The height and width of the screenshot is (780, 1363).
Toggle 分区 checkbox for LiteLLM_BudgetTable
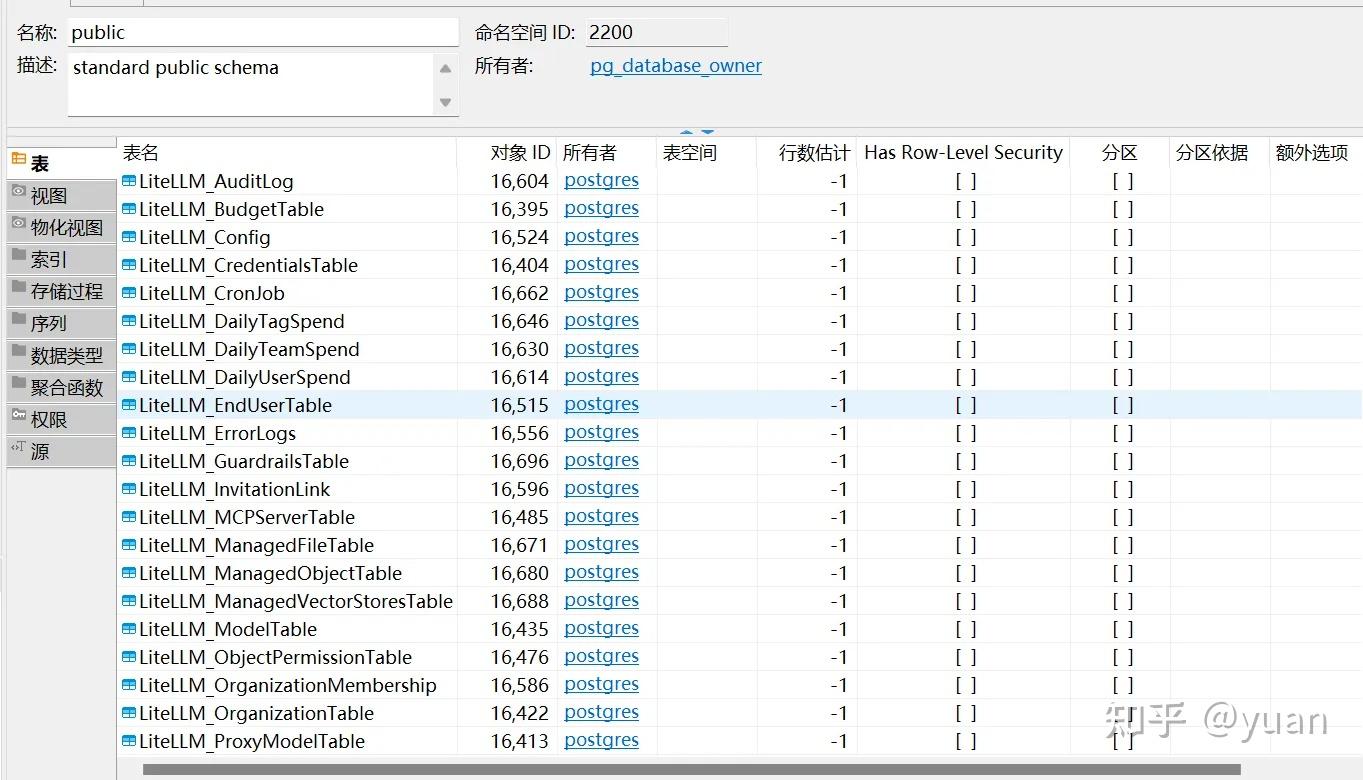[x=1122, y=209]
